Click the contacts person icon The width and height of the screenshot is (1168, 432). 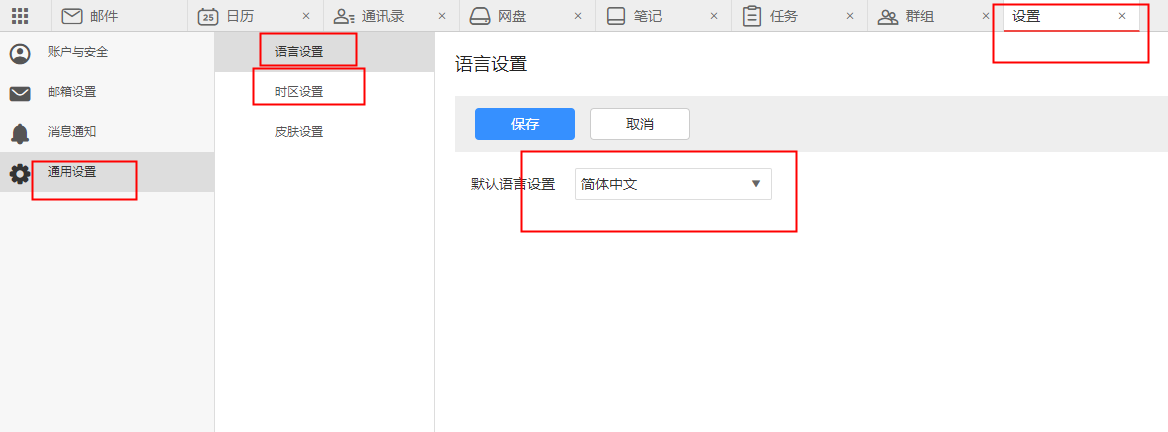344,16
